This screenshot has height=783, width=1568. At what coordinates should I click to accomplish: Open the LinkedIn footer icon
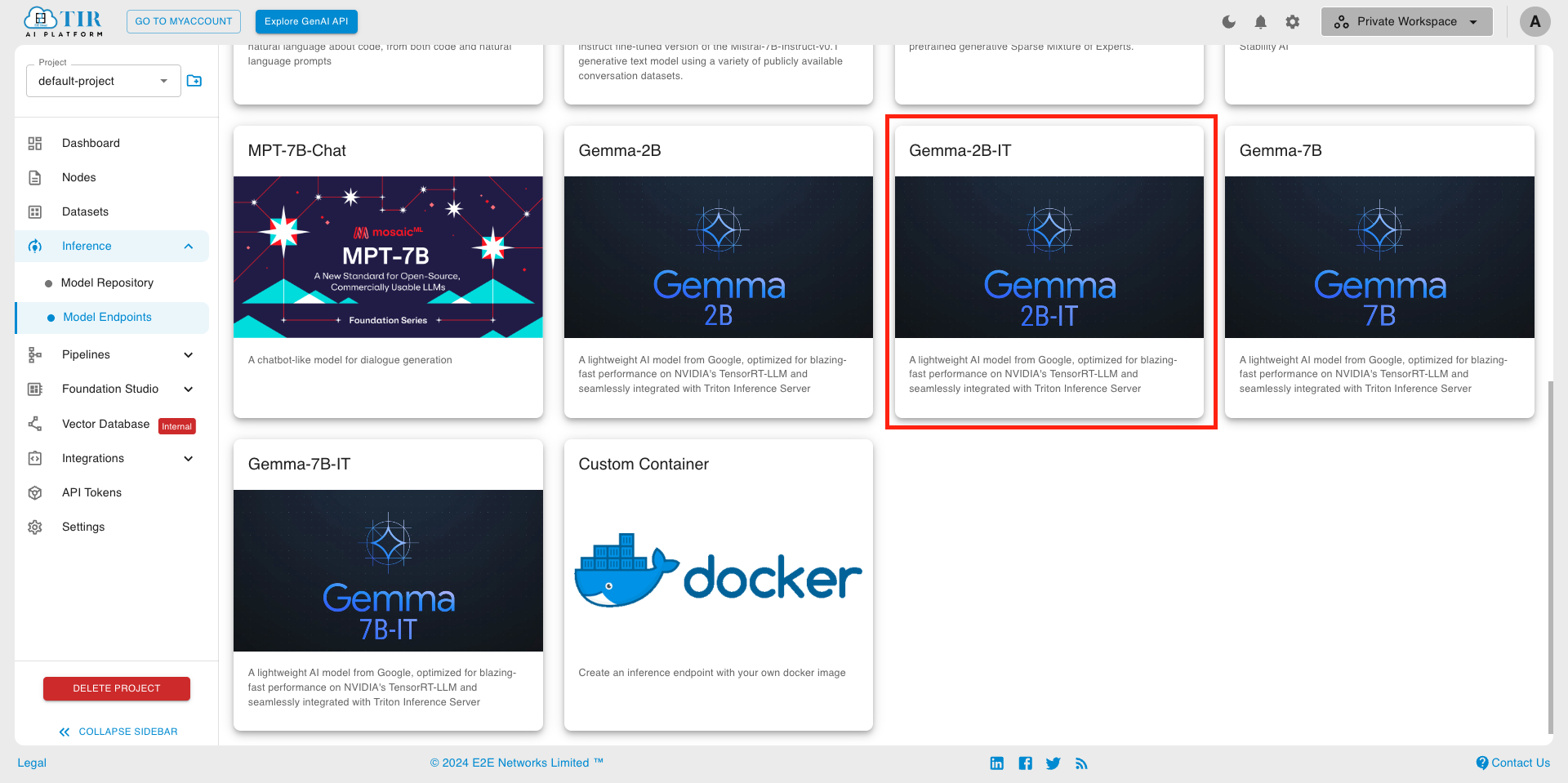point(997,763)
